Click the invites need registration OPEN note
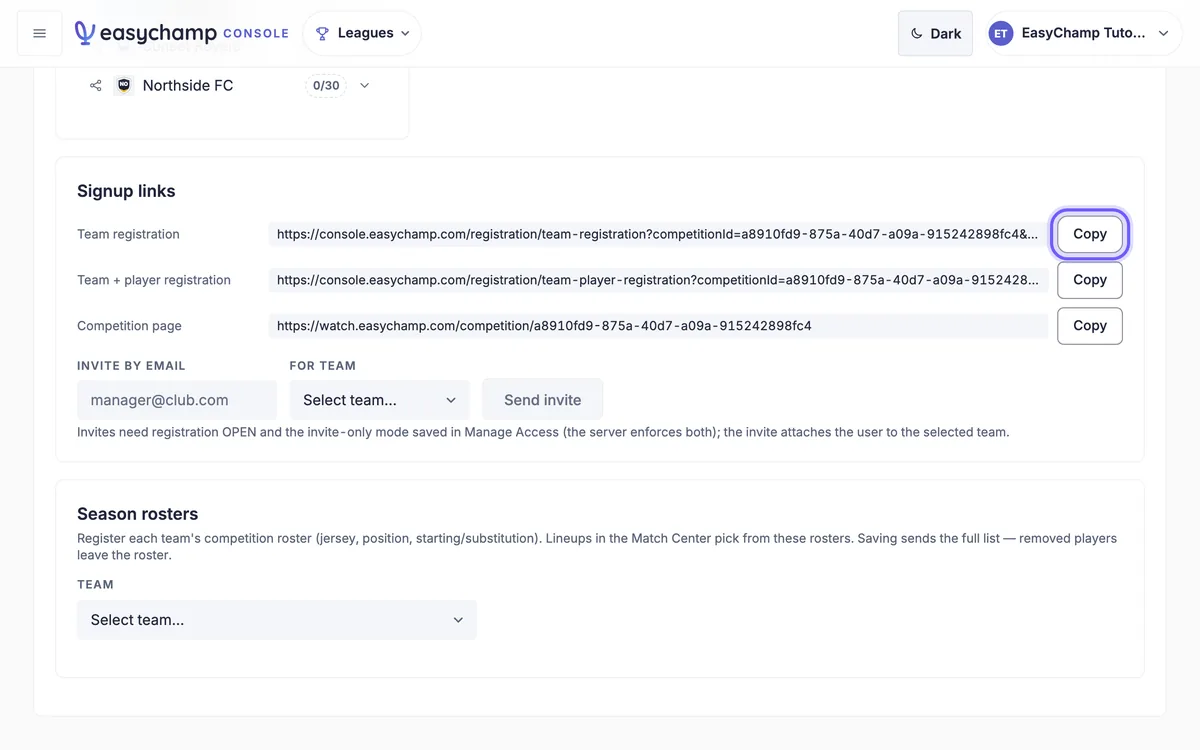Screen dimensions: 1200x750 click(x=543, y=432)
